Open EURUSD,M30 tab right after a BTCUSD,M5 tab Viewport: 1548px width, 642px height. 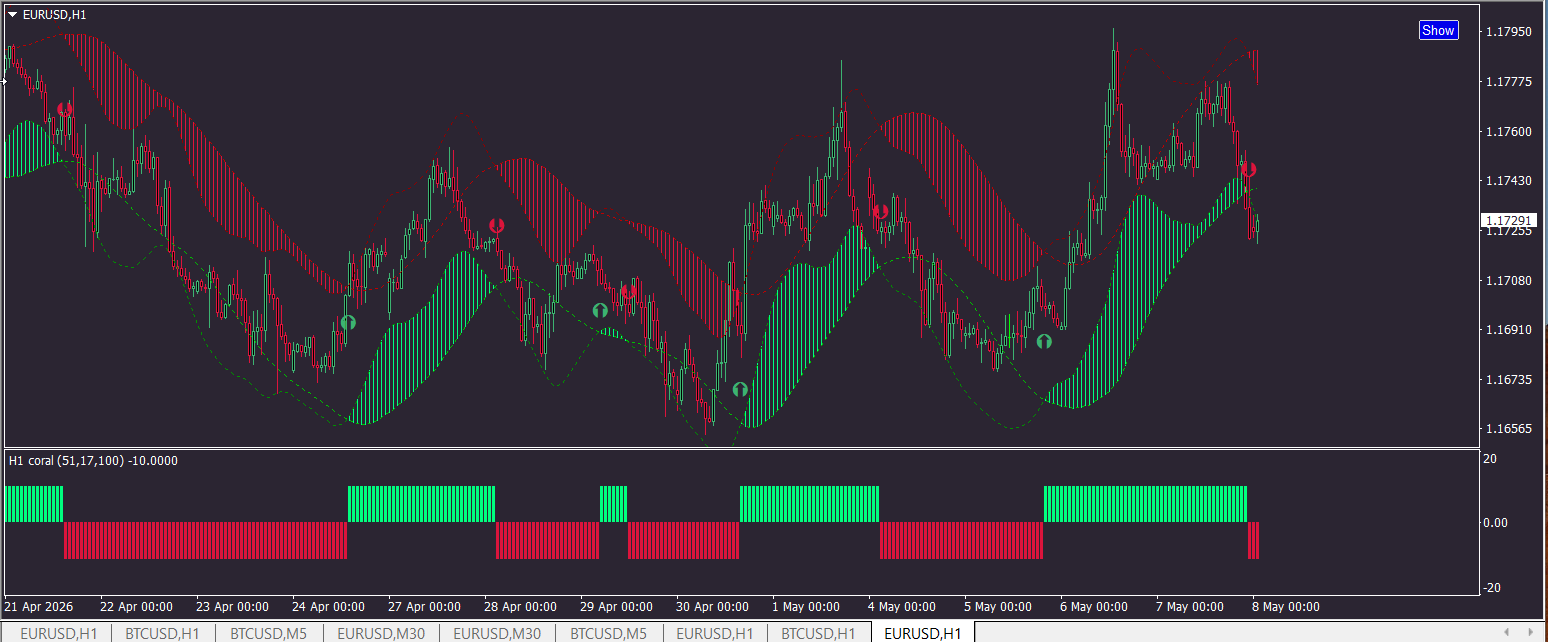click(380, 633)
